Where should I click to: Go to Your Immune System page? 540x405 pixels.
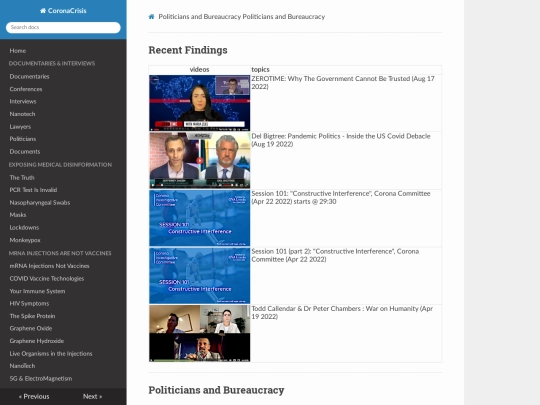tap(37, 291)
